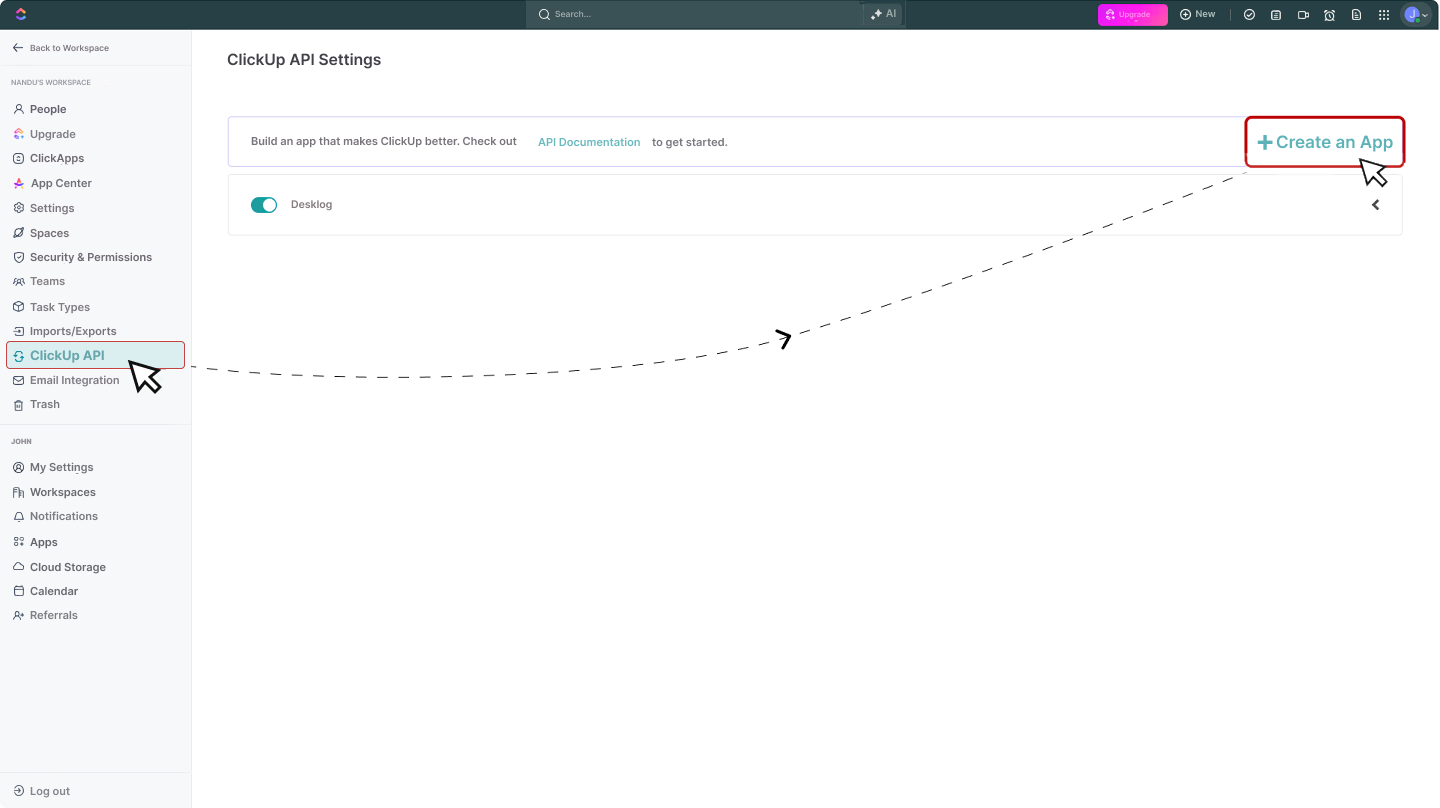Open the Notepad icon in the top bar
Screen dimensions: 1440x808
(1276, 14)
